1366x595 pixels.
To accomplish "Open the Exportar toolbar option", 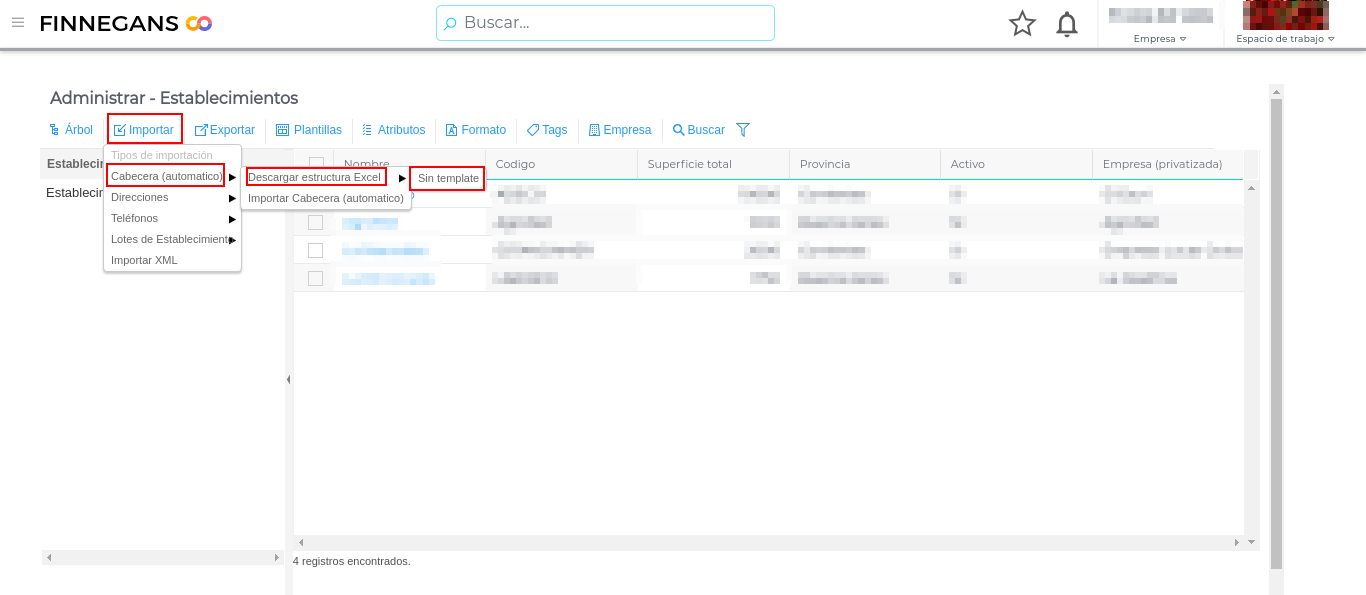I will (225, 130).
